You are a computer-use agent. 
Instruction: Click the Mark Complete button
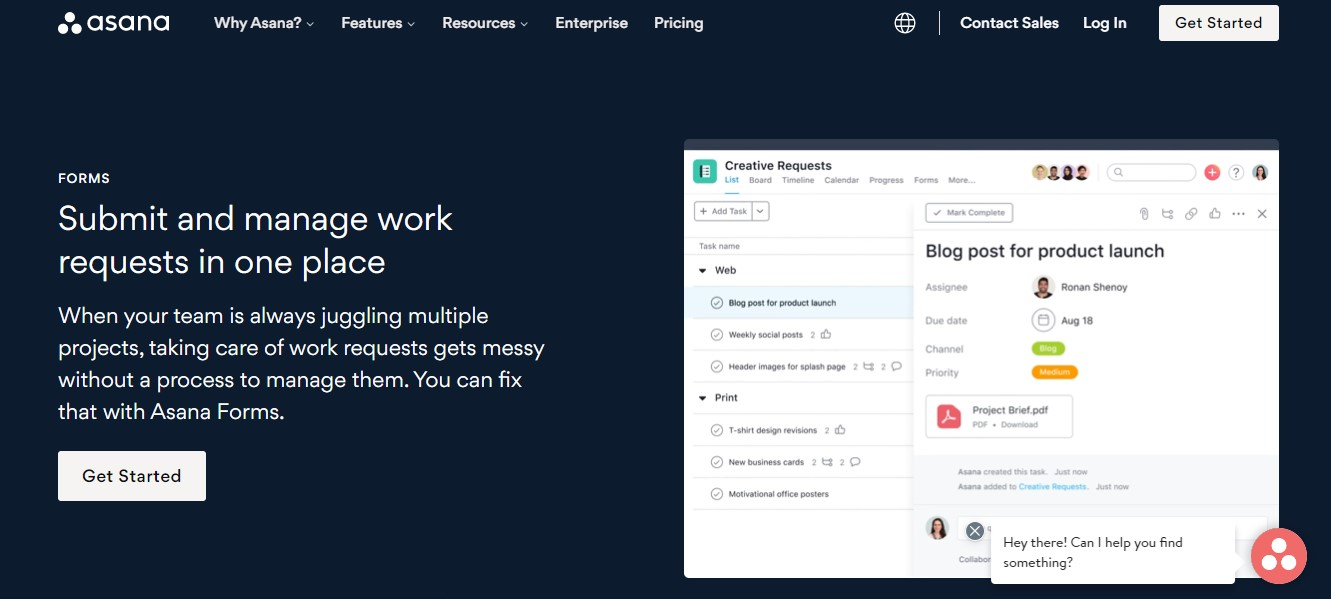[x=969, y=213]
